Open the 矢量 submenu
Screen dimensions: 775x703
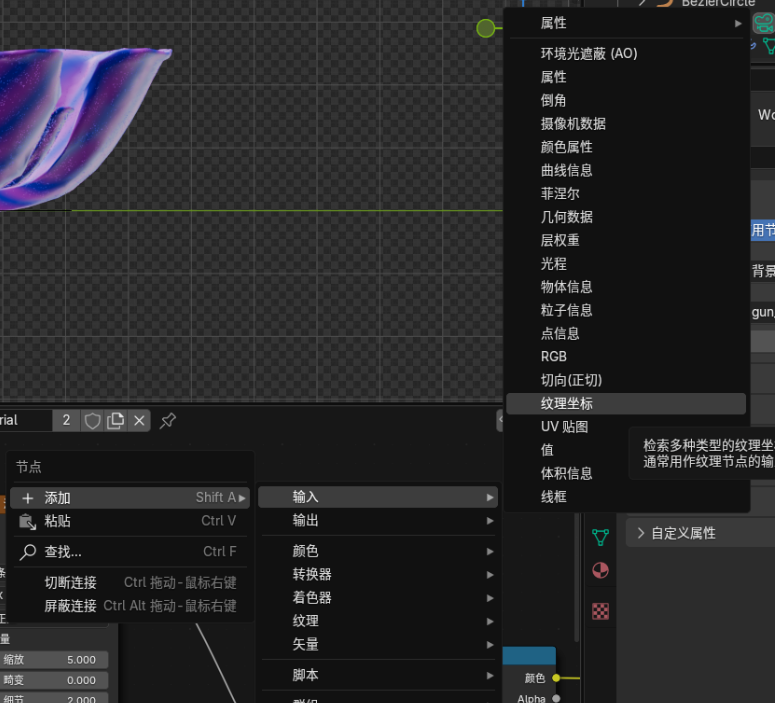click(x=378, y=644)
